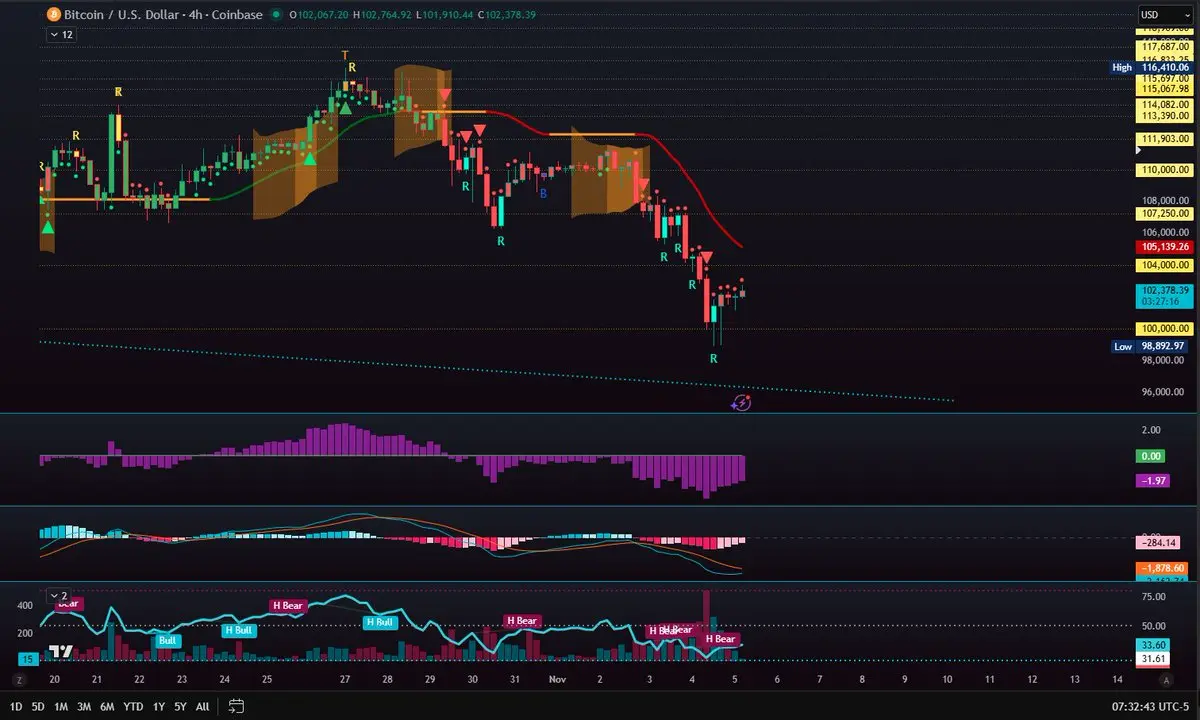This screenshot has height=720, width=1200.
Task: Click the timezone Z button on time axis
Action: point(18,679)
